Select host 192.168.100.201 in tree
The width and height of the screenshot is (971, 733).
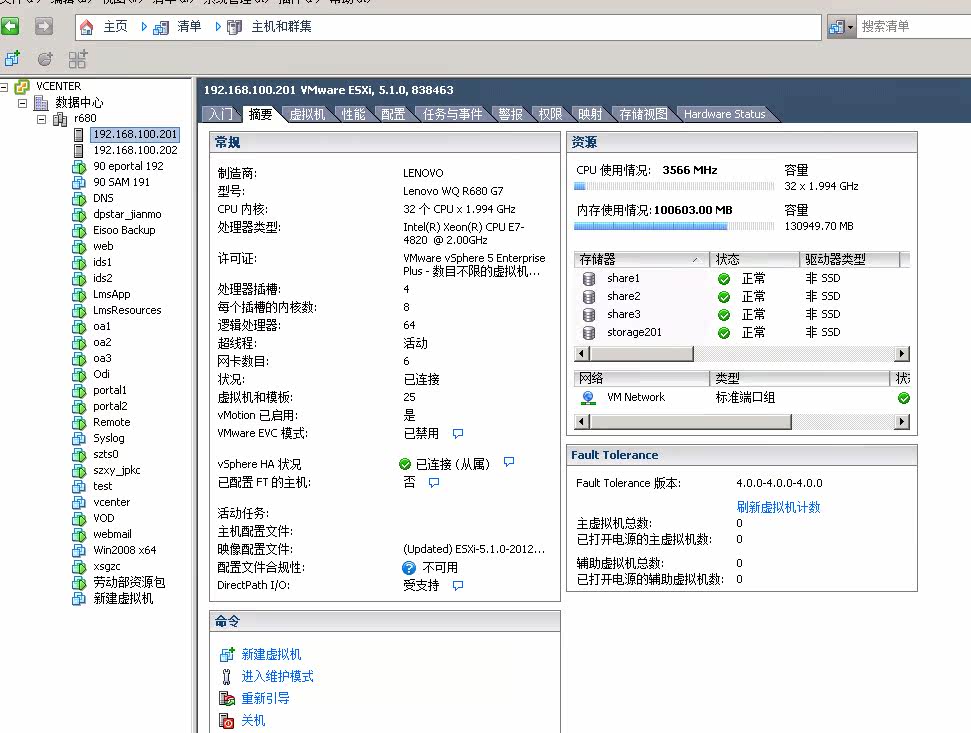point(135,134)
